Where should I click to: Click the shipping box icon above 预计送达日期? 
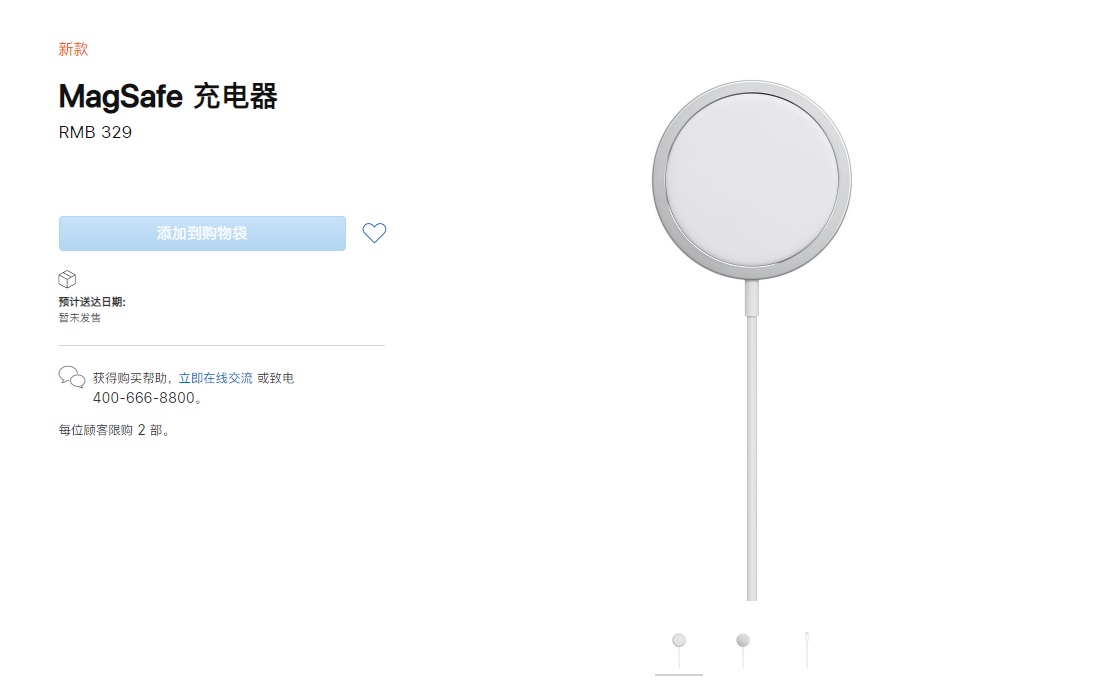pos(67,278)
